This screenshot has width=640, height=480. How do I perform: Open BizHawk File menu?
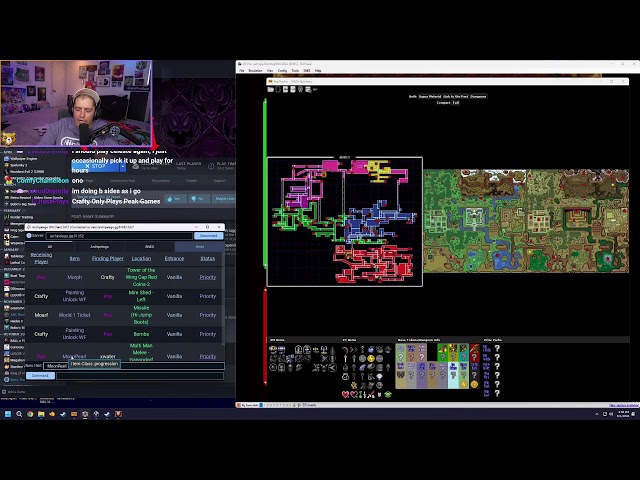point(241,71)
